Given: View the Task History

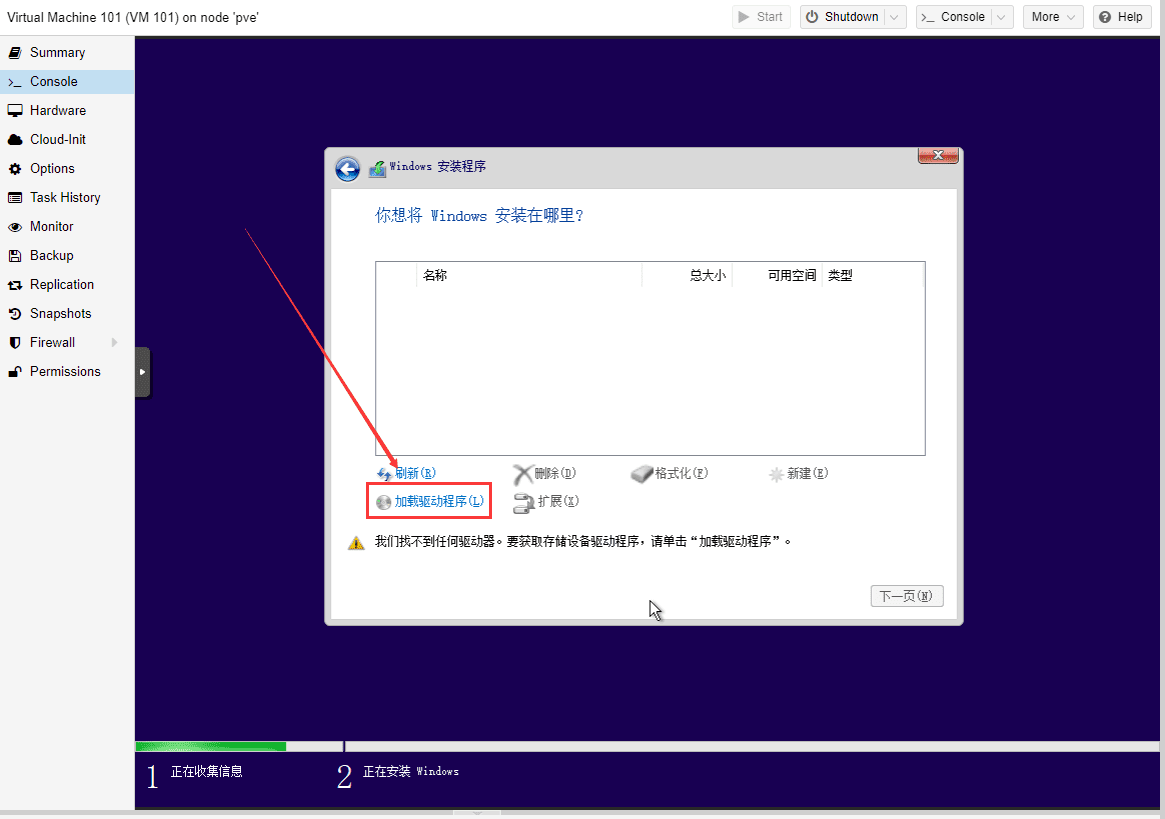Looking at the screenshot, I should pyautogui.click(x=67, y=198).
